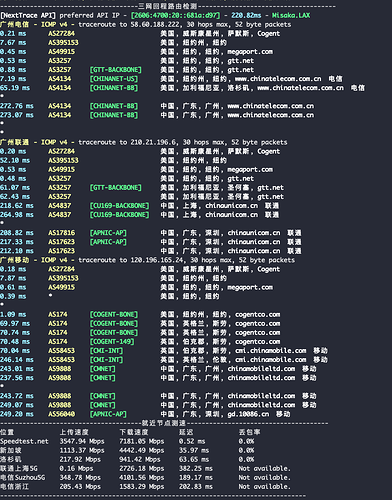This screenshot has width=392, height=500.
Task: Click the "70.04 ms" latency value
Action: (15, 350)
